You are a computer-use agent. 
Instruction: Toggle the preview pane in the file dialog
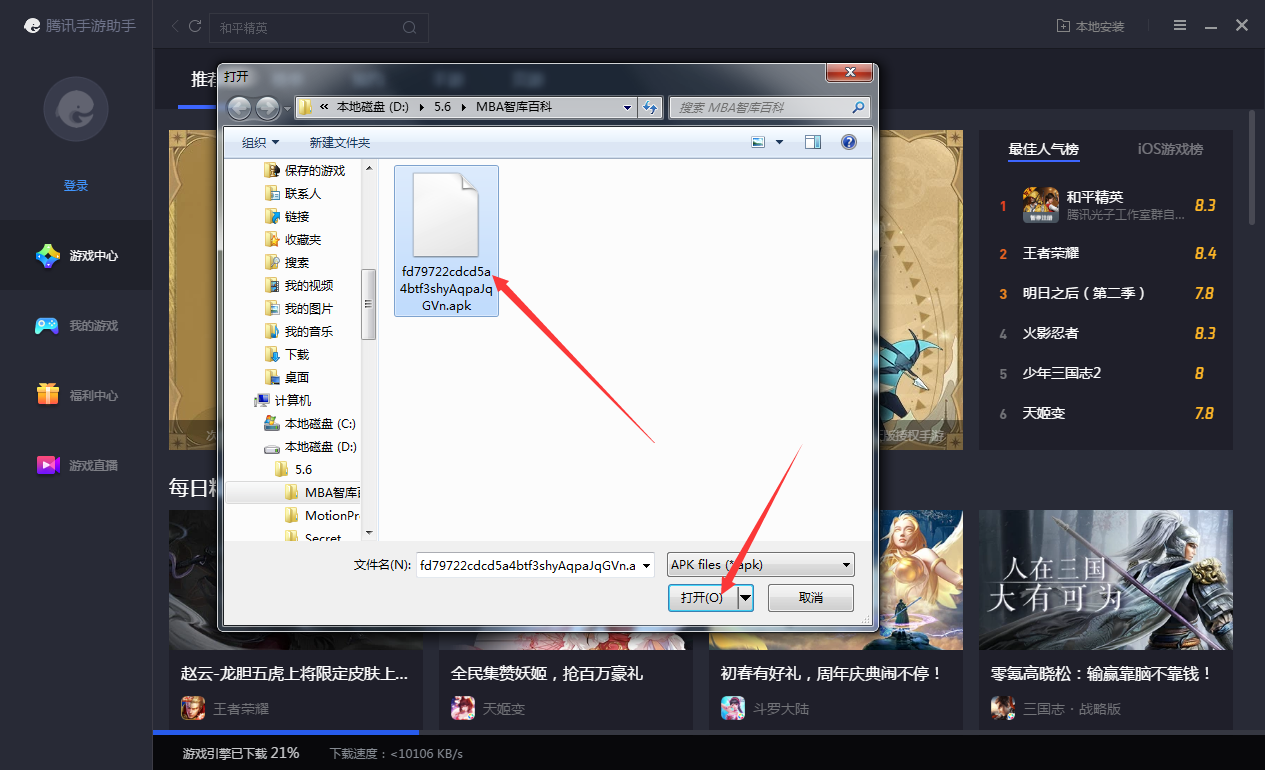coord(812,141)
